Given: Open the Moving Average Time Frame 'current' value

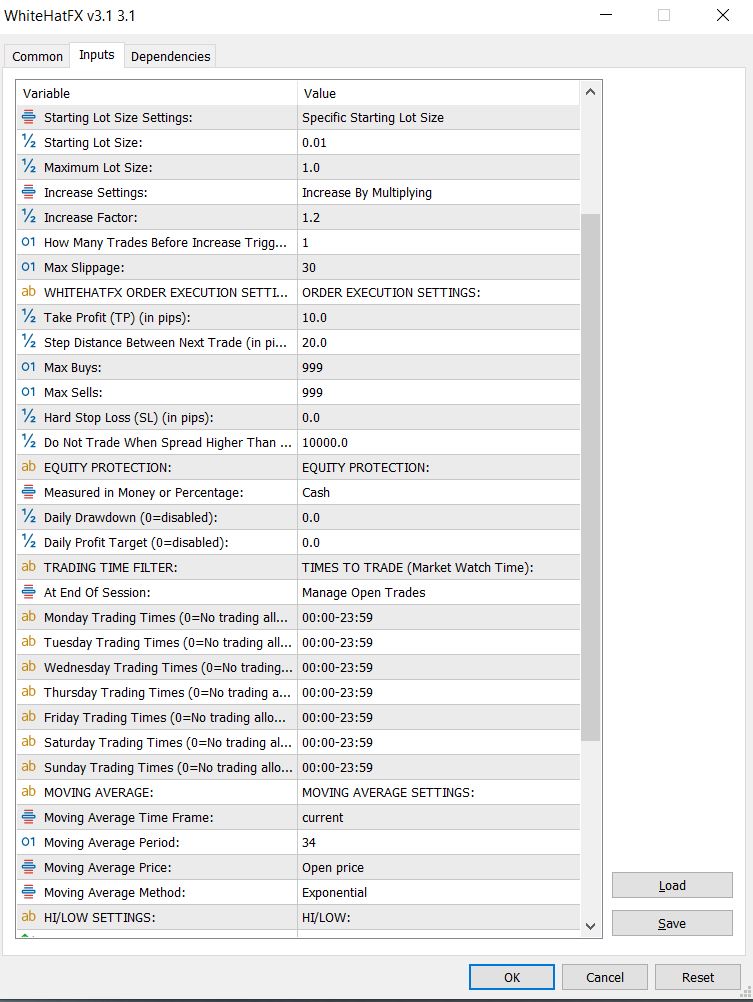Looking at the screenshot, I should pyautogui.click(x=439, y=817).
